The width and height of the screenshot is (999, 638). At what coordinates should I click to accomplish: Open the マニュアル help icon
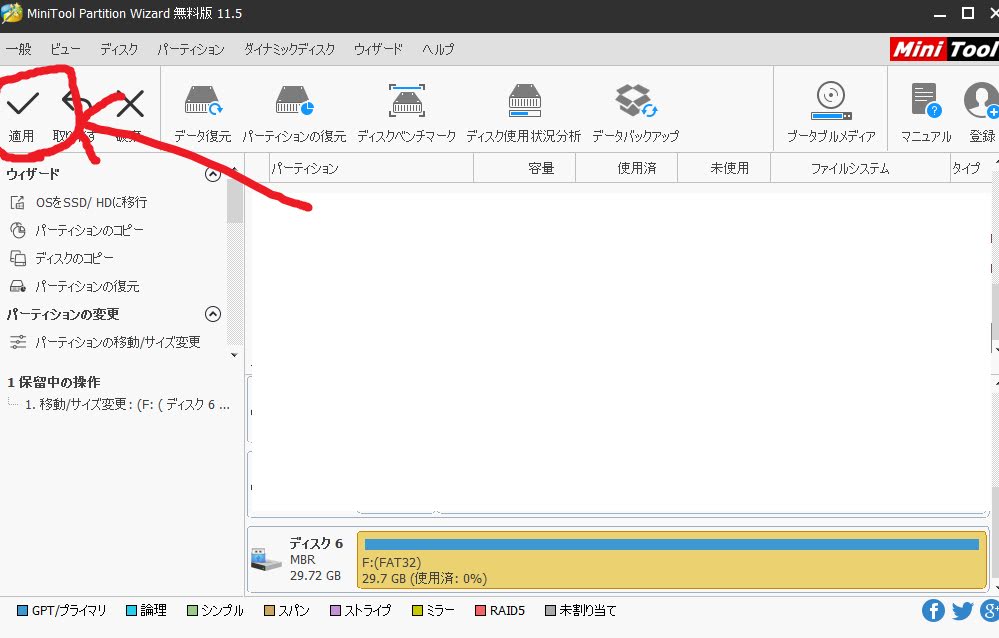point(926,101)
